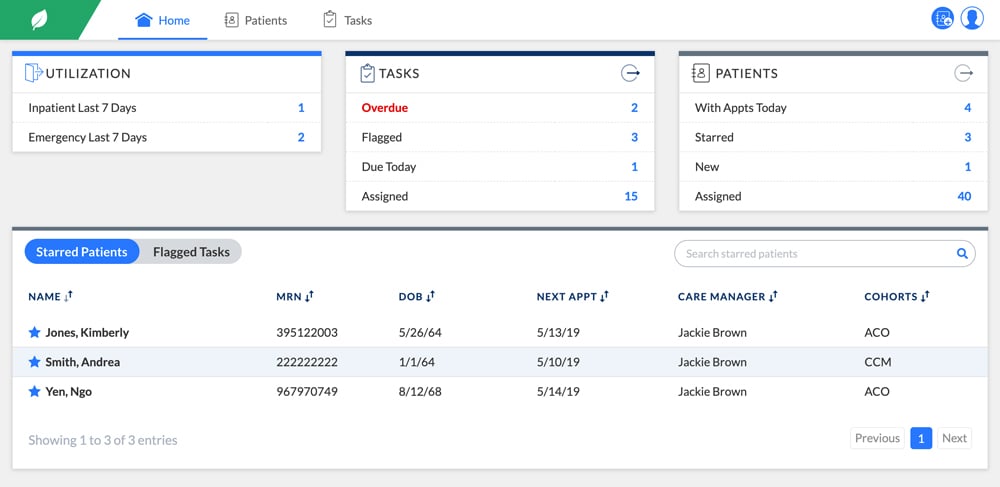
Task: Click the green leaf logo
Action: coord(40,20)
